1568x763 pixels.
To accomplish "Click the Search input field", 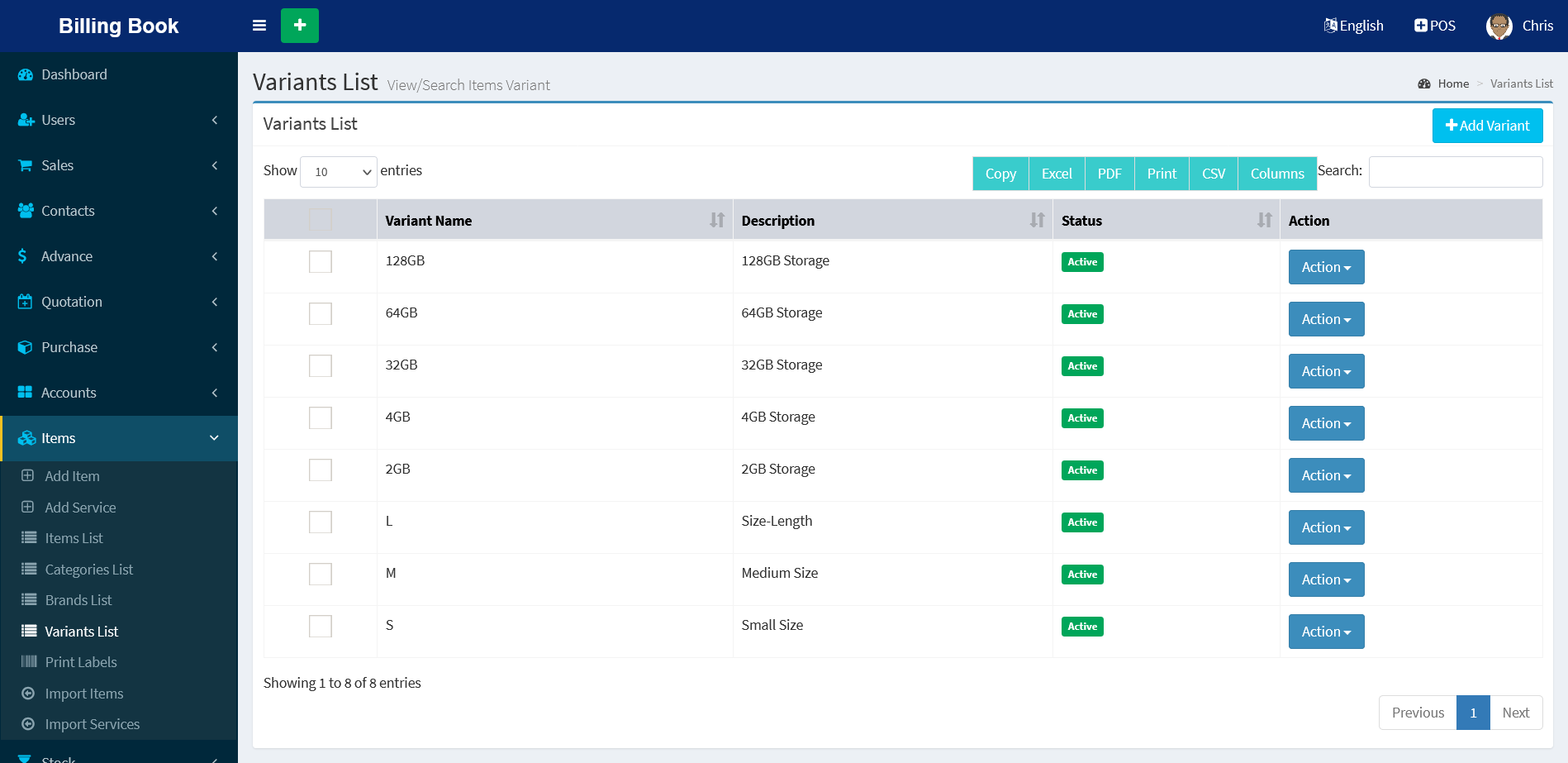I will click(1455, 172).
